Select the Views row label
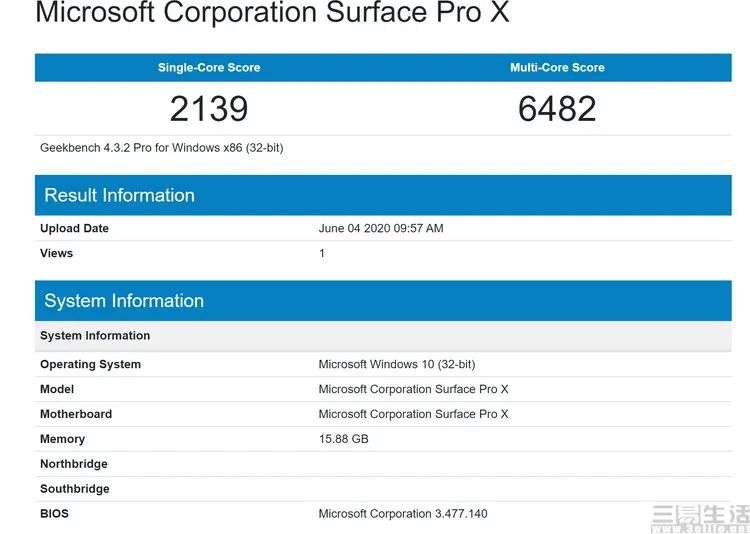The image size is (750, 534). [57, 253]
